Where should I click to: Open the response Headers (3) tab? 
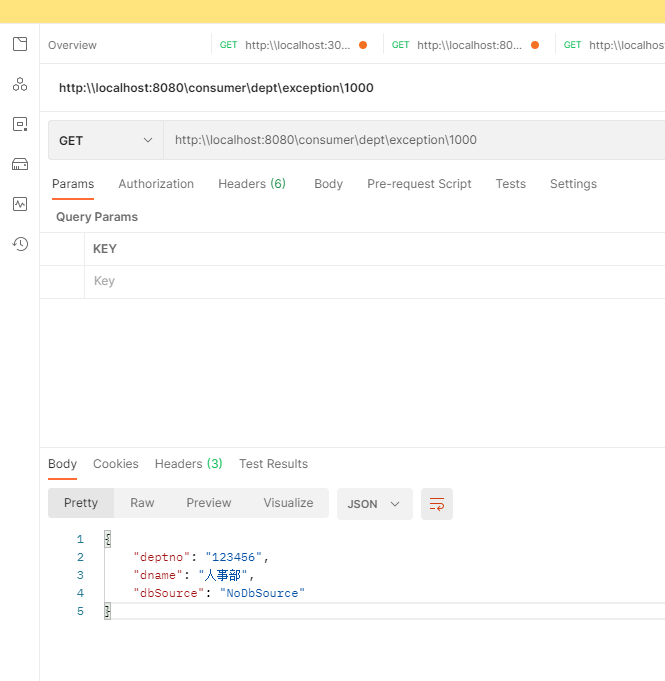[x=189, y=464]
